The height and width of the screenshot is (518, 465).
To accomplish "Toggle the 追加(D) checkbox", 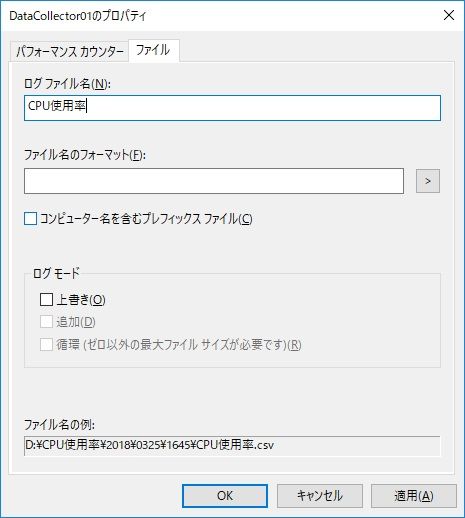I will 46,322.
